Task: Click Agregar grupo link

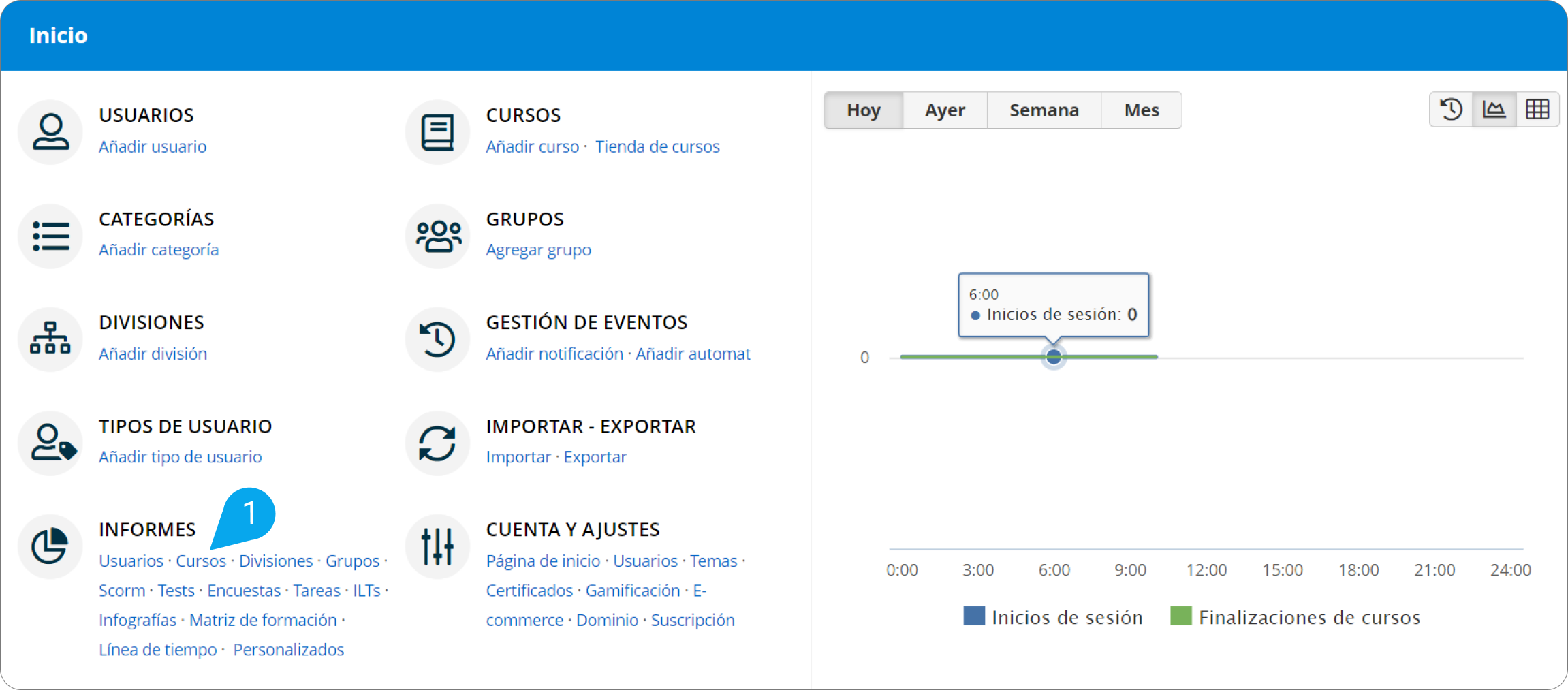Action: pos(539,250)
